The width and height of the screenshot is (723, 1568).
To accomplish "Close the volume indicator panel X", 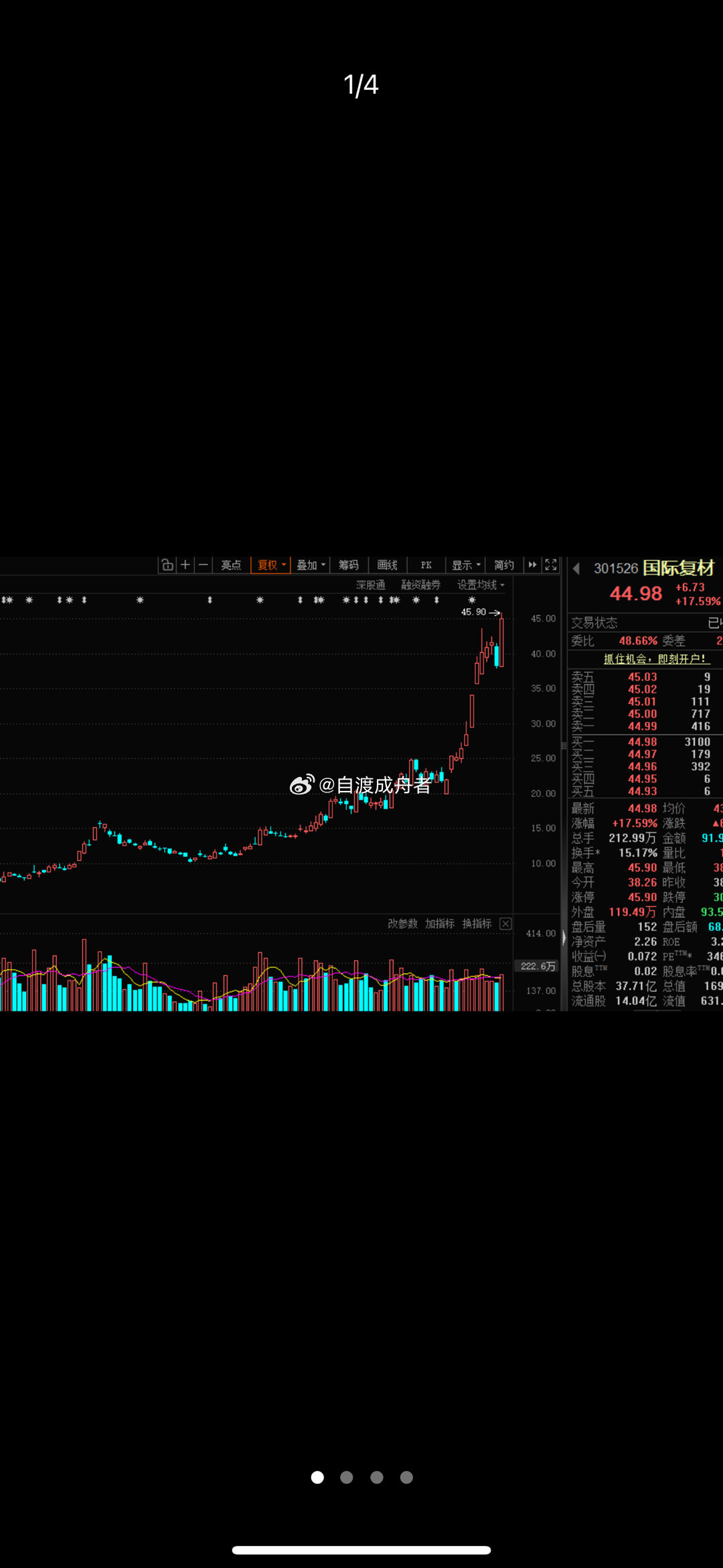I will tap(505, 924).
